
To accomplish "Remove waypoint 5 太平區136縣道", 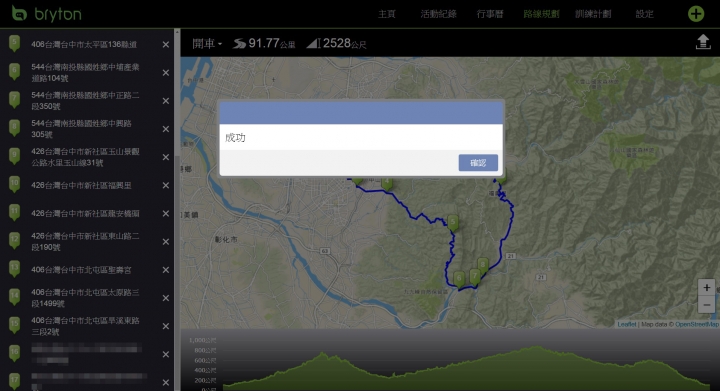I will 166,45.
